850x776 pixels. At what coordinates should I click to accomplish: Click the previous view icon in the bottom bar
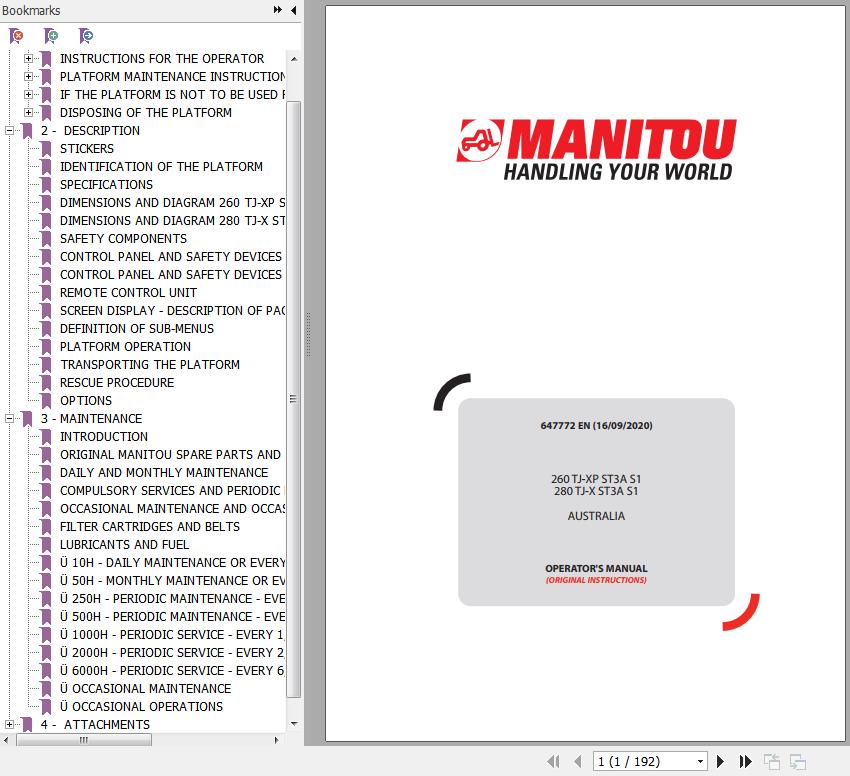pos(771,761)
